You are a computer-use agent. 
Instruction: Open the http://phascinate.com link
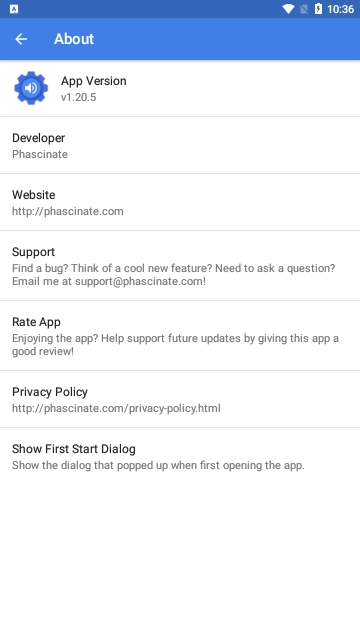[x=68, y=211]
